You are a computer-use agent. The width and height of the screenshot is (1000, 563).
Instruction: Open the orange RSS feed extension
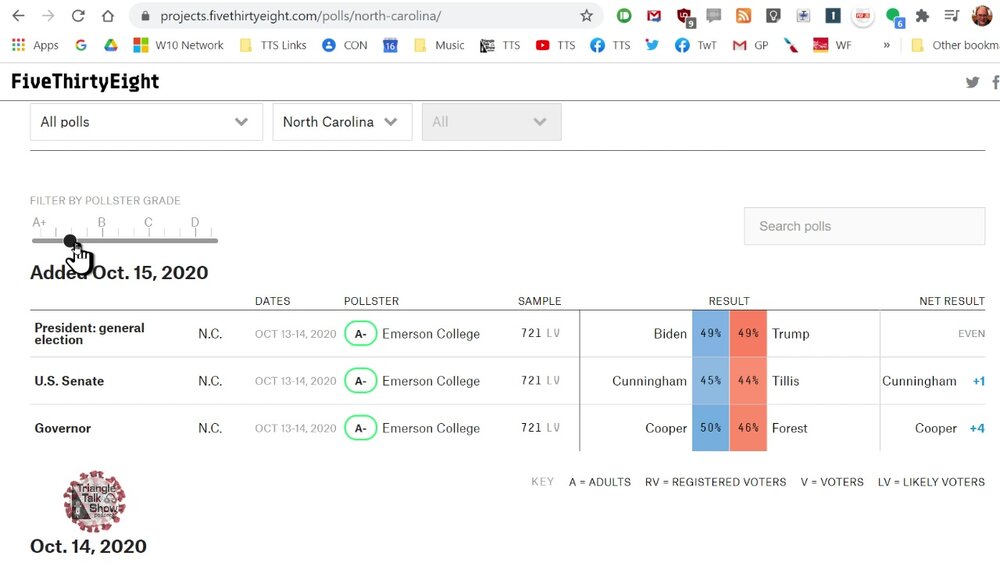(x=744, y=16)
